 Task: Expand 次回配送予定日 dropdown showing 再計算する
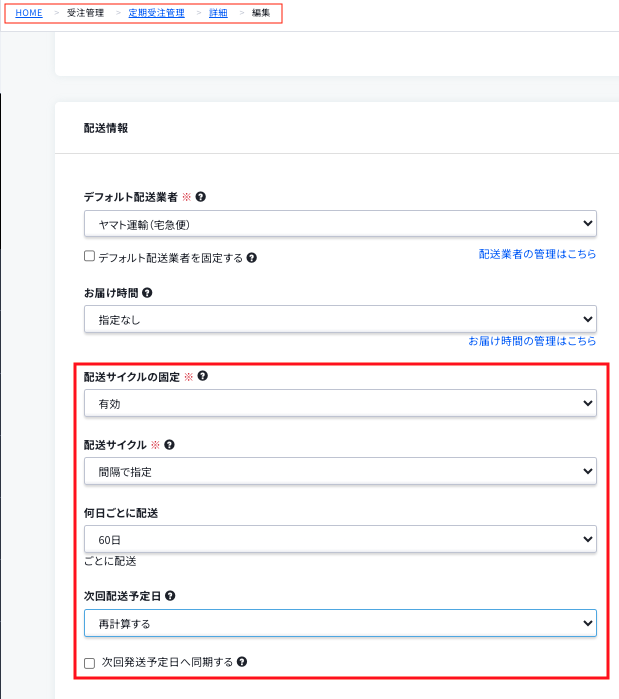click(340, 623)
